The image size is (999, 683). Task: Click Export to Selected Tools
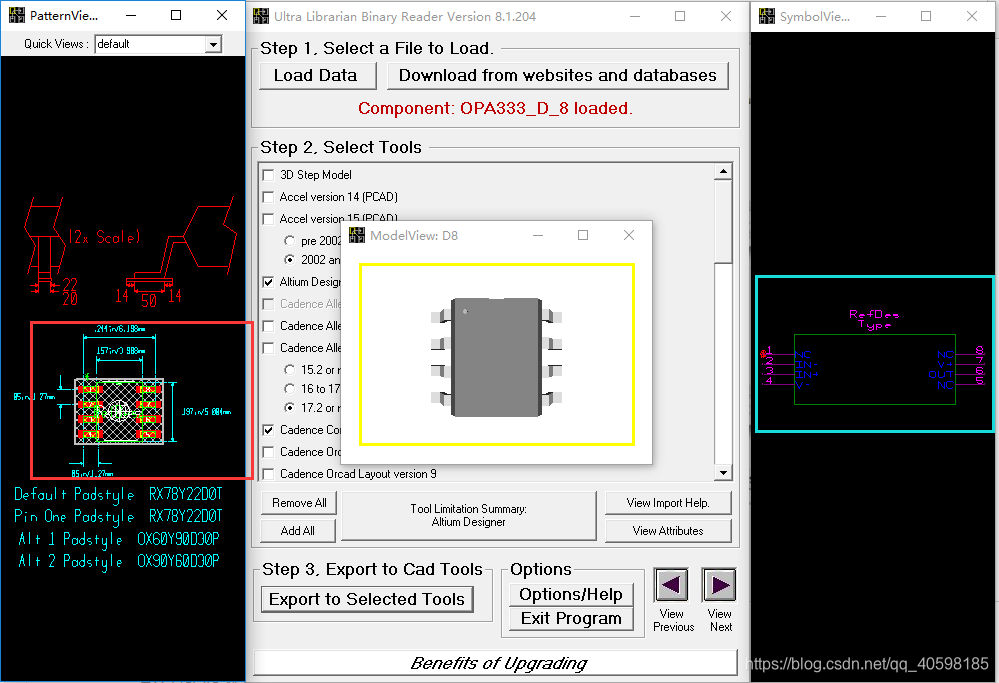(x=367, y=600)
